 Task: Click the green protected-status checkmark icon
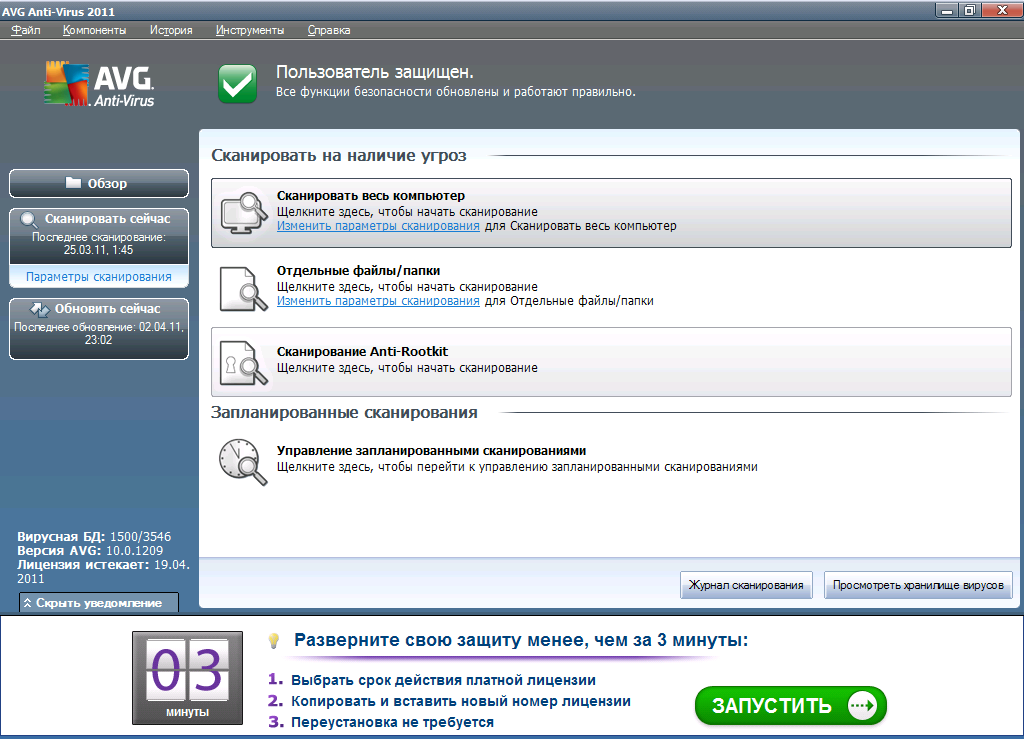click(237, 84)
